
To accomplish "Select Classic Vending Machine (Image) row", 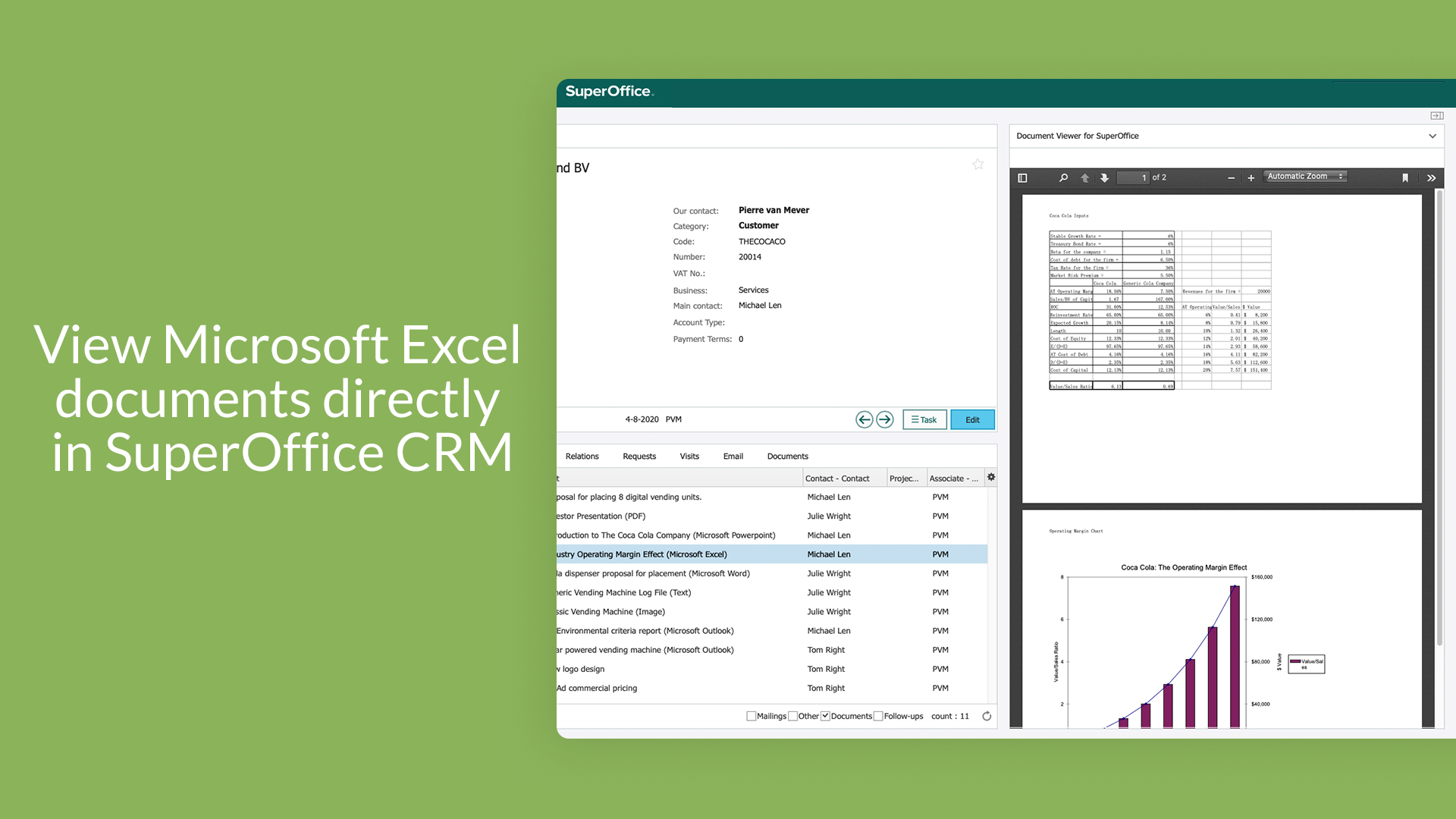I will (x=772, y=611).
